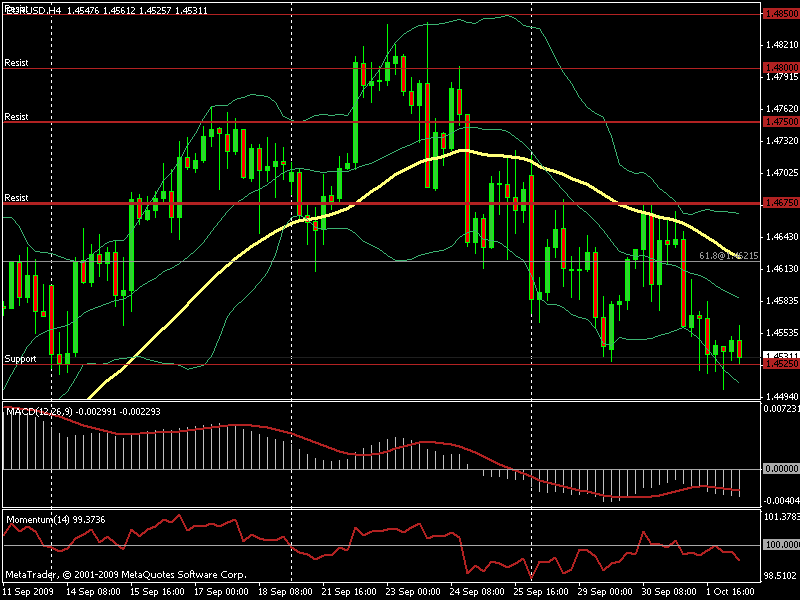This screenshot has height=600, width=800.
Task: Click the 11 Sep 2009 date label
Action: tap(28, 592)
